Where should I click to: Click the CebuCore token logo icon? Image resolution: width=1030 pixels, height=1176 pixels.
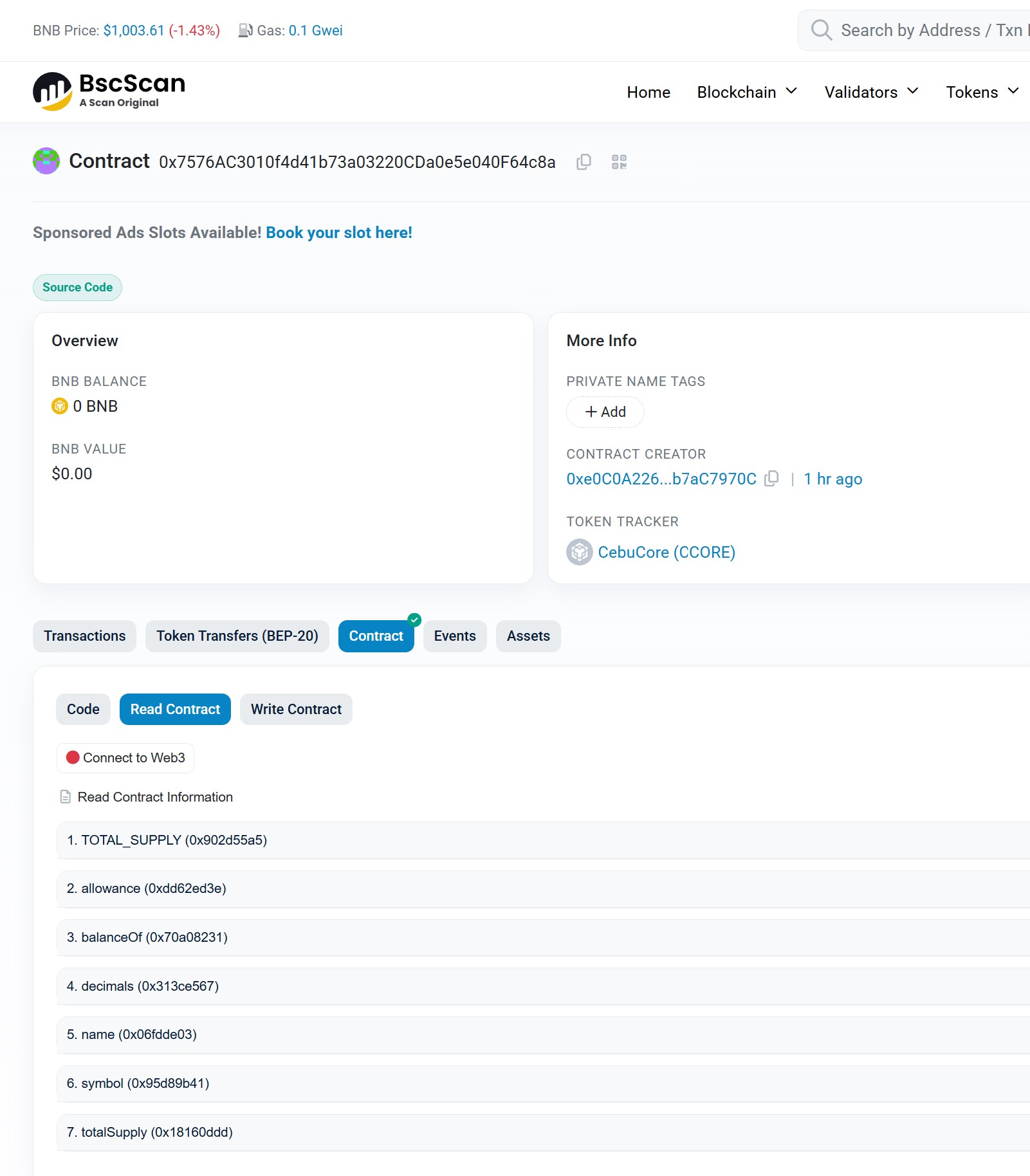(x=579, y=552)
